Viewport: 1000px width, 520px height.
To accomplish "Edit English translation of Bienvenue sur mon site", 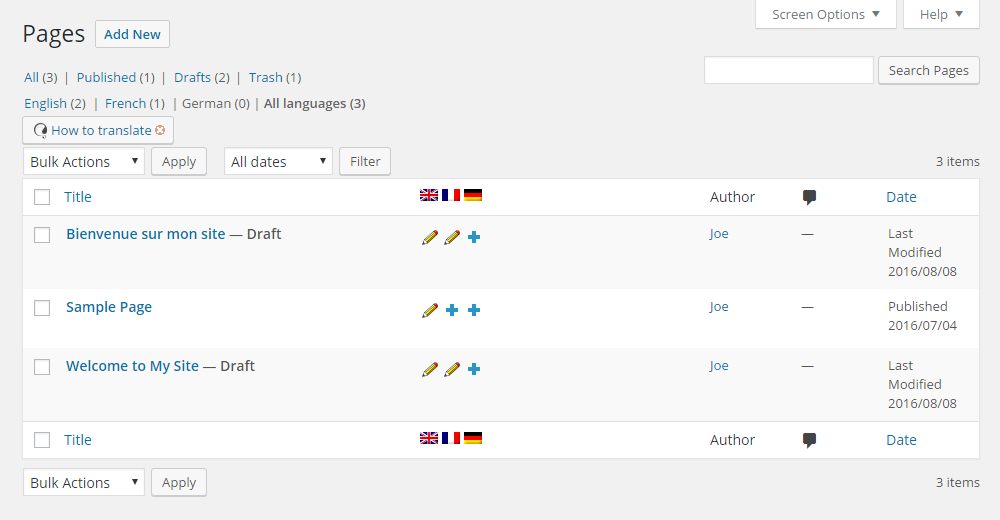I will pyautogui.click(x=430, y=237).
